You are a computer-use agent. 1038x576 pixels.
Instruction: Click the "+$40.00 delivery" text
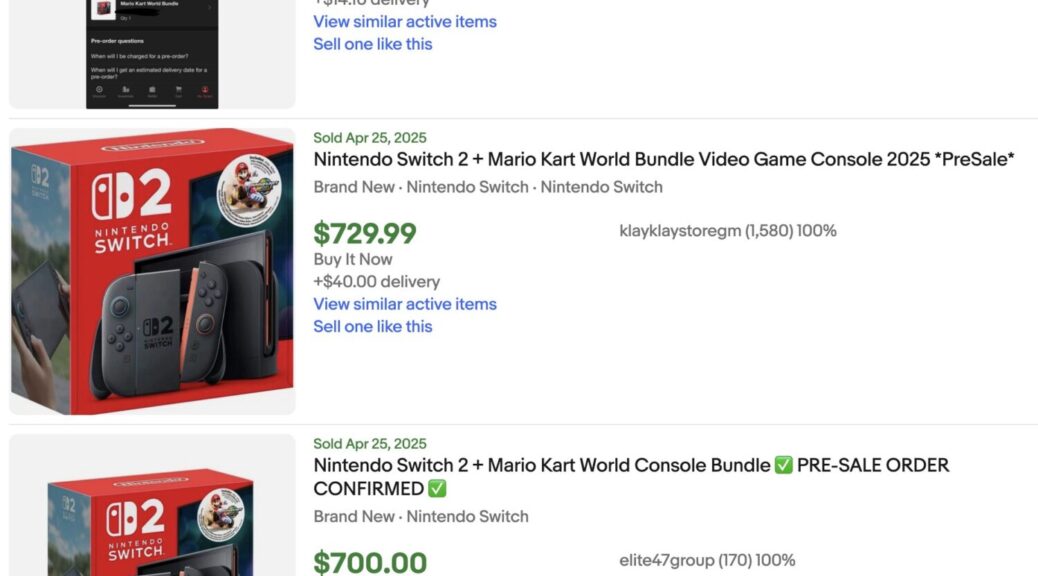376,282
